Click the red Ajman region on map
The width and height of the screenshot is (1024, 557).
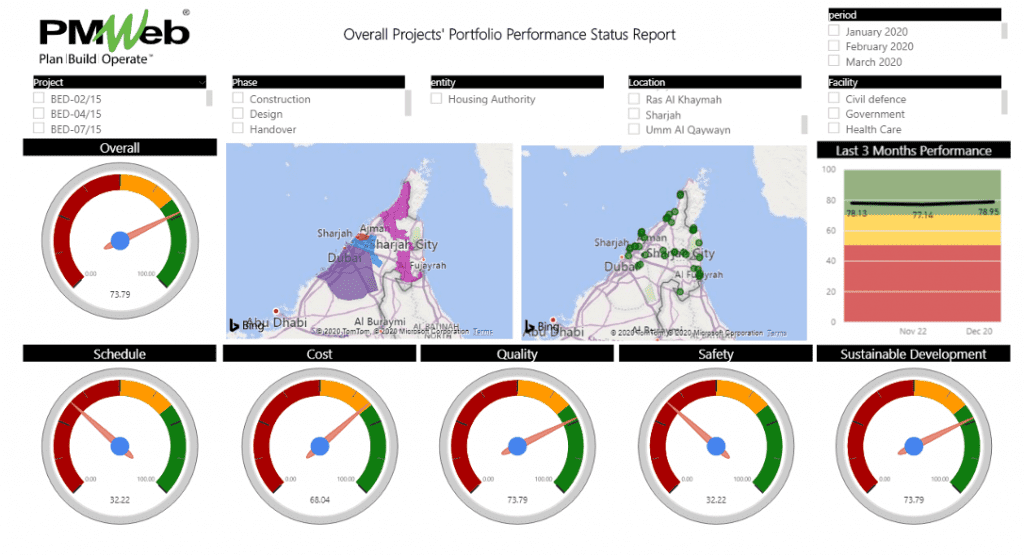[x=362, y=237]
